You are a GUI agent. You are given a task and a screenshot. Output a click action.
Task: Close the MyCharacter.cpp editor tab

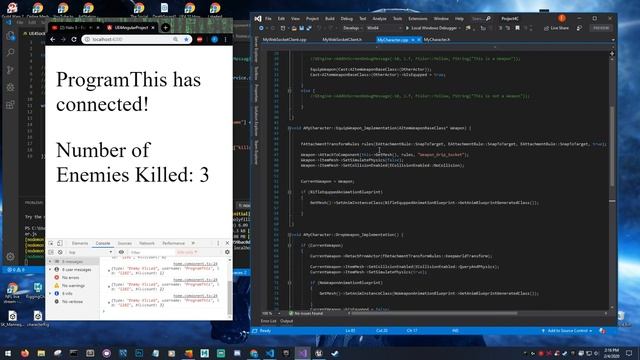pos(419,40)
